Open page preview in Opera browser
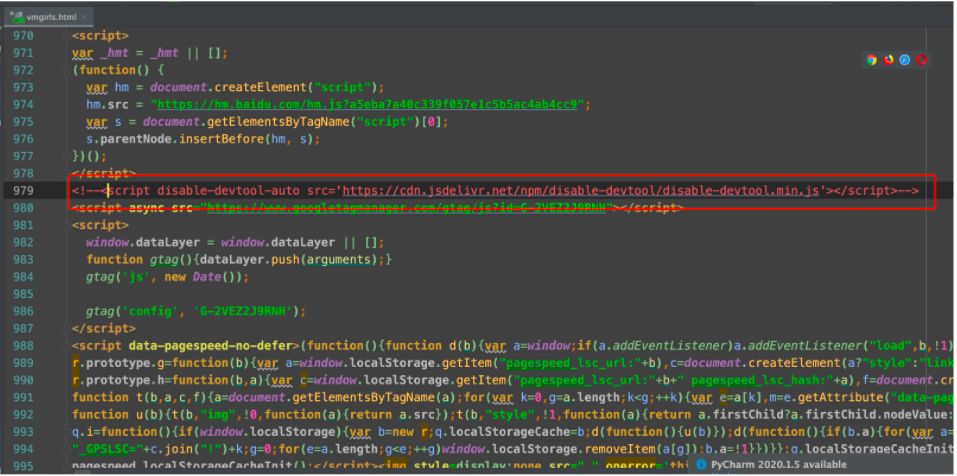 (922, 60)
